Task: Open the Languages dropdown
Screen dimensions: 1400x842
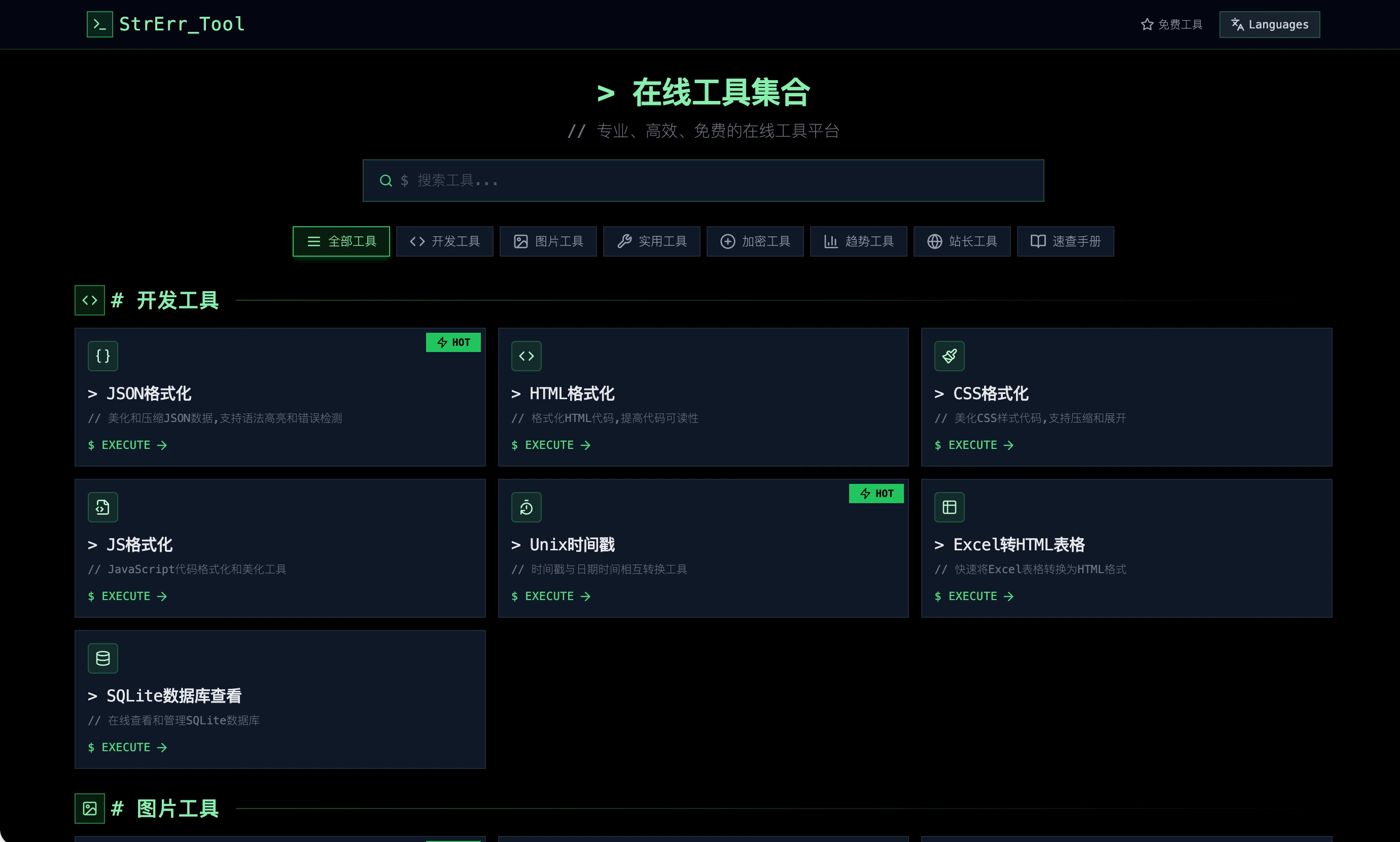Action: click(x=1269, y=24)
